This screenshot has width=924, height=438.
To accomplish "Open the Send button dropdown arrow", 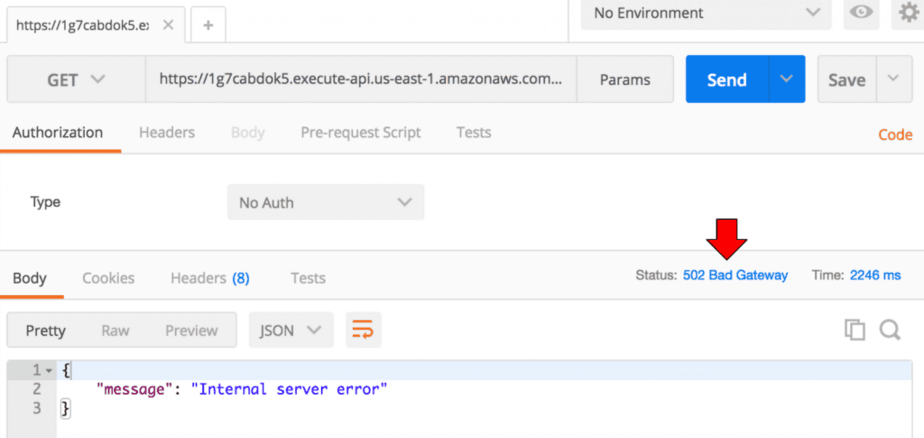I will [x=787, y=80].
